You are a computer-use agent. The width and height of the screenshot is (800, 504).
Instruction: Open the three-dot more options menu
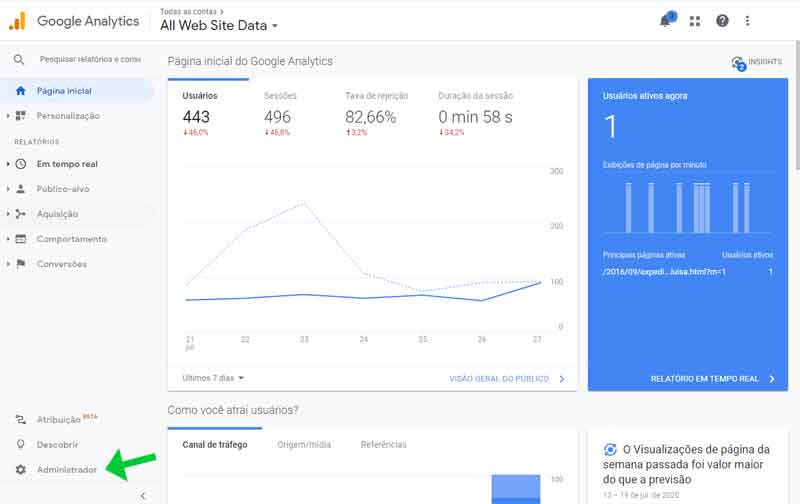point(747,21)
